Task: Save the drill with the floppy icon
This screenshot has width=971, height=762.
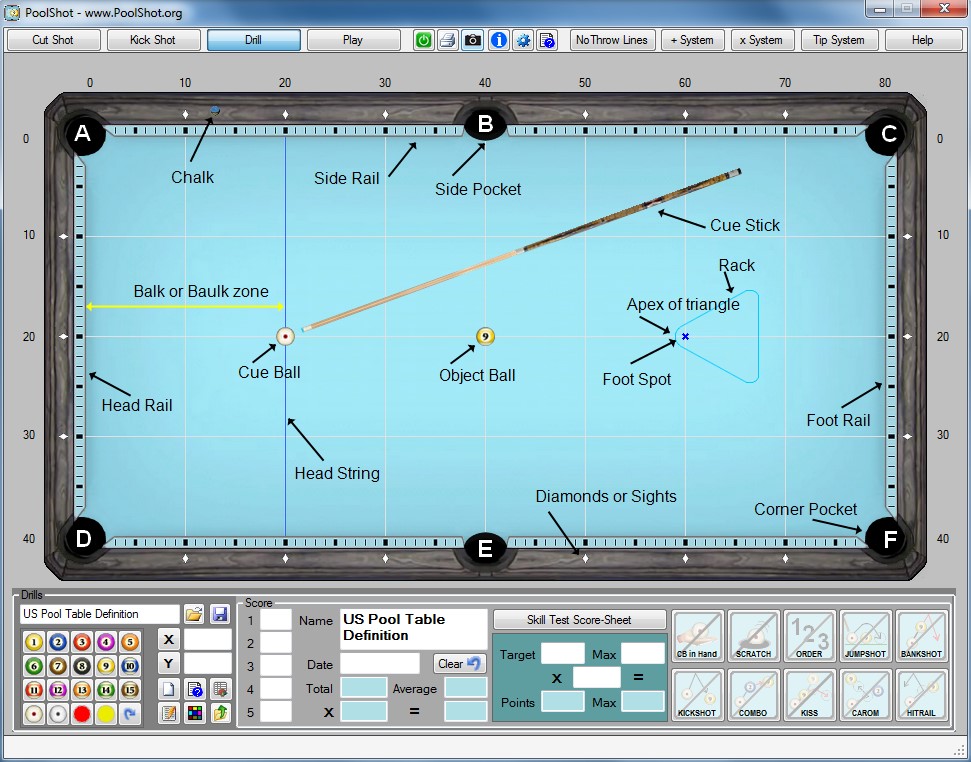Action: point(220,614)
